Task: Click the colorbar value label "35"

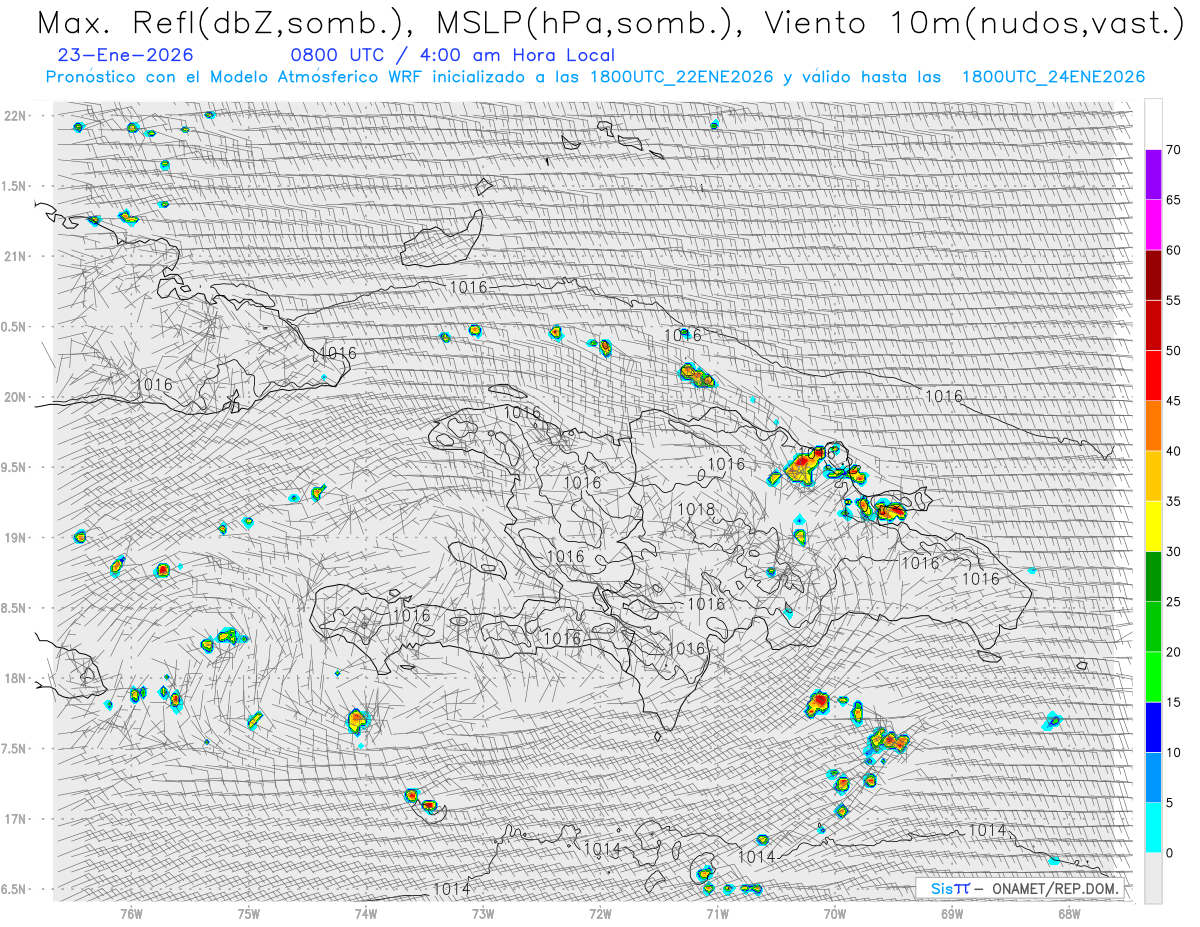Action: (x=1173, y=501)
